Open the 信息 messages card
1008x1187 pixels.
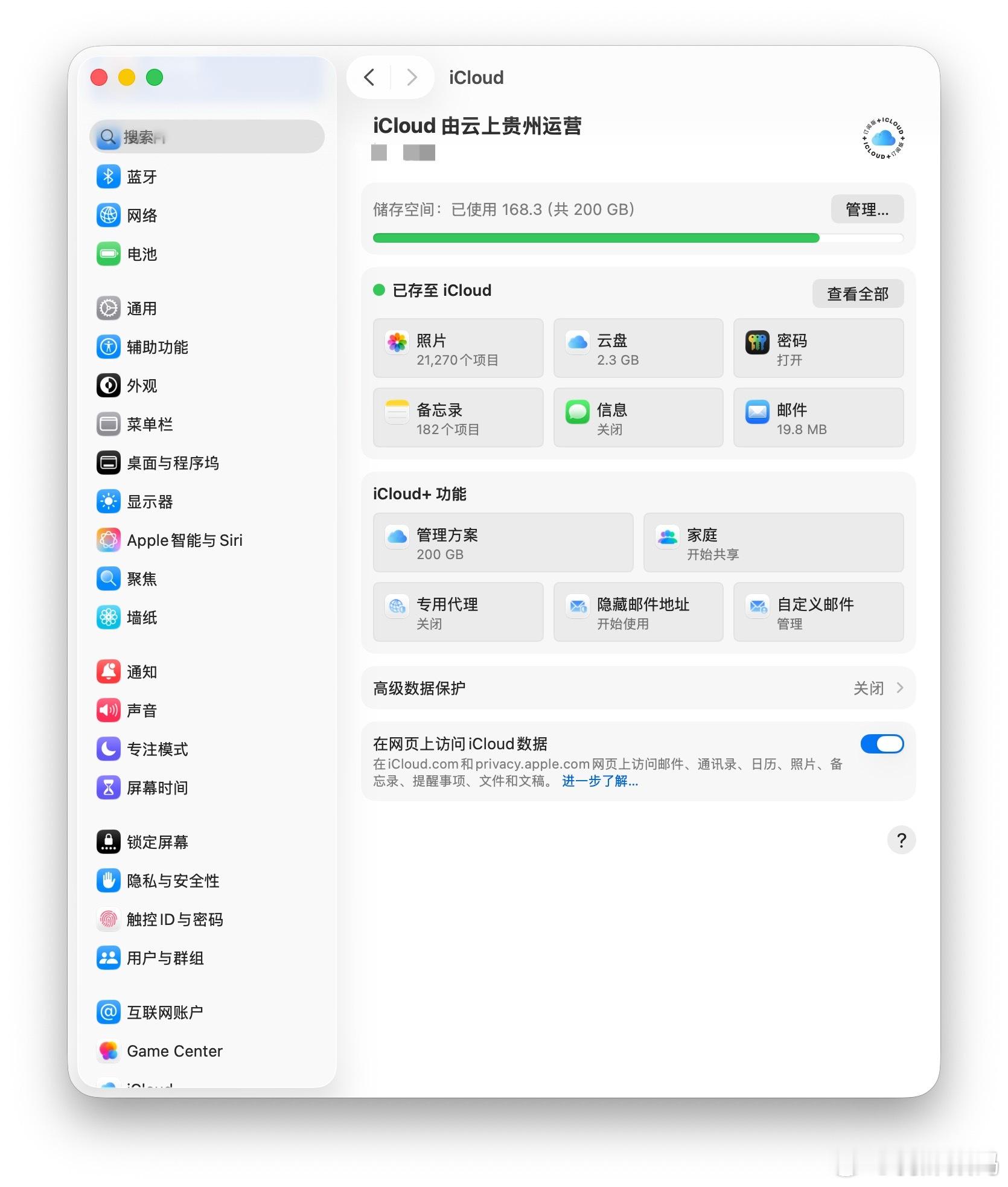click(638, 418)
